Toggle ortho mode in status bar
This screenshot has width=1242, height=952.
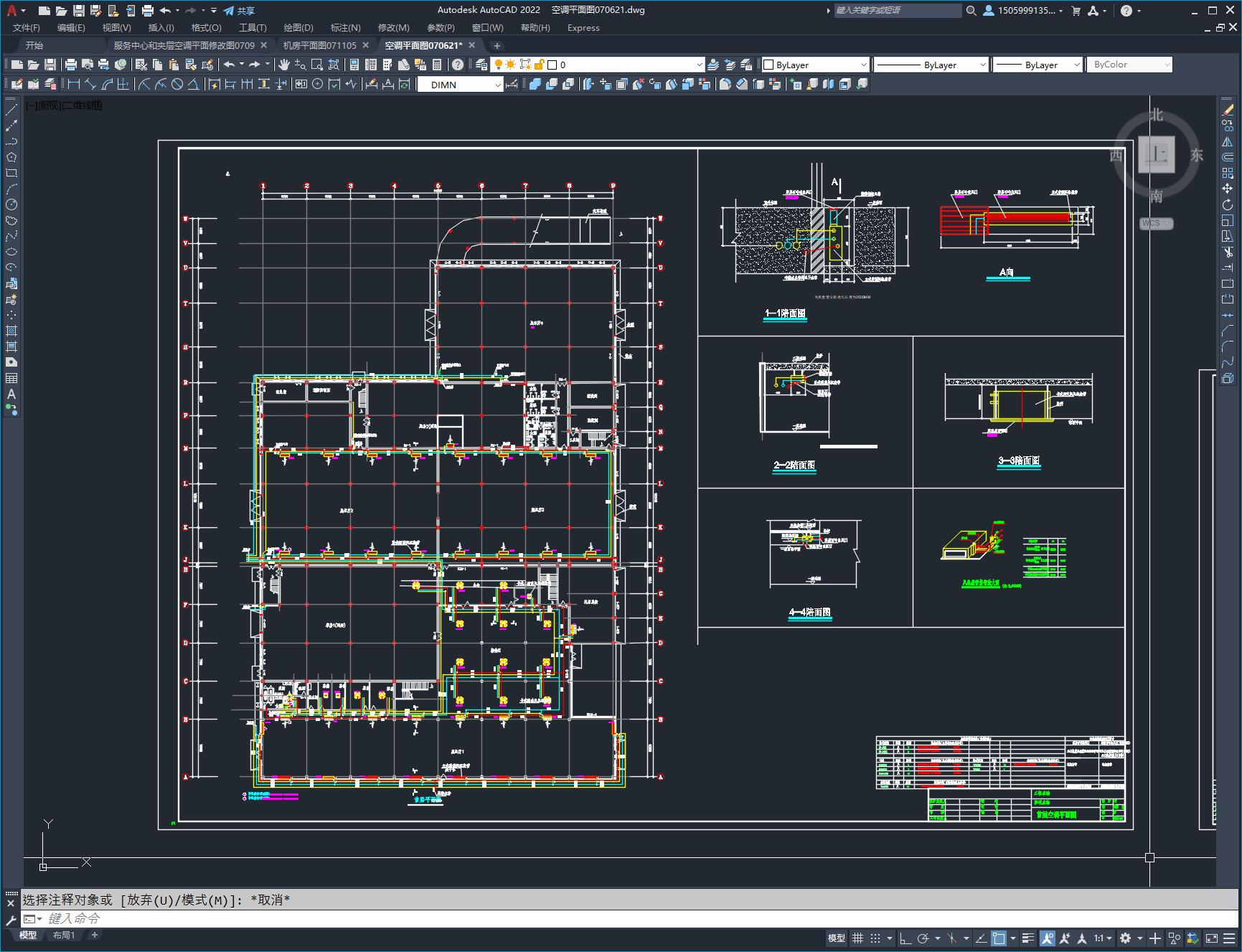pyautogui.click(x=905, y=938)
